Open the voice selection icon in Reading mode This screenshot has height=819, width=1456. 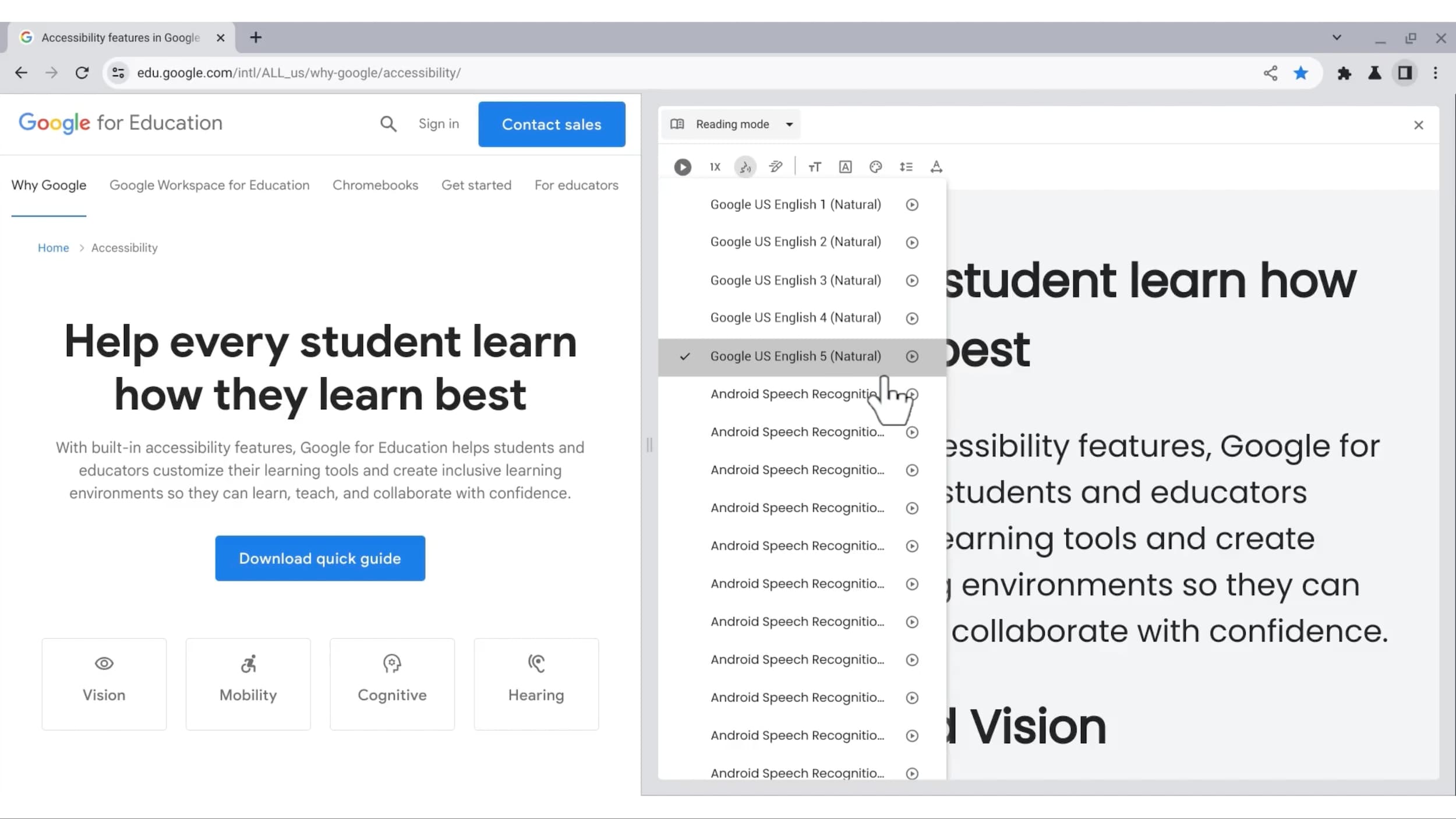(745, 167)
